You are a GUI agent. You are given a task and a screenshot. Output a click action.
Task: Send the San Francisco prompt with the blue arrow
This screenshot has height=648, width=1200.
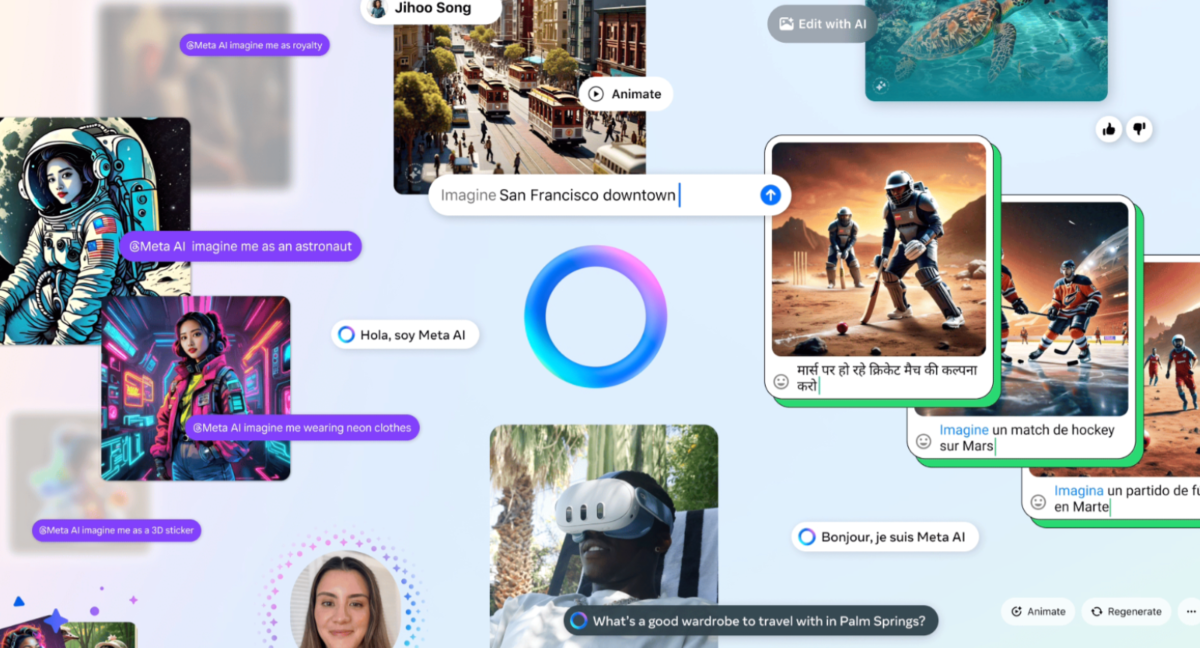tap(770, 195)
